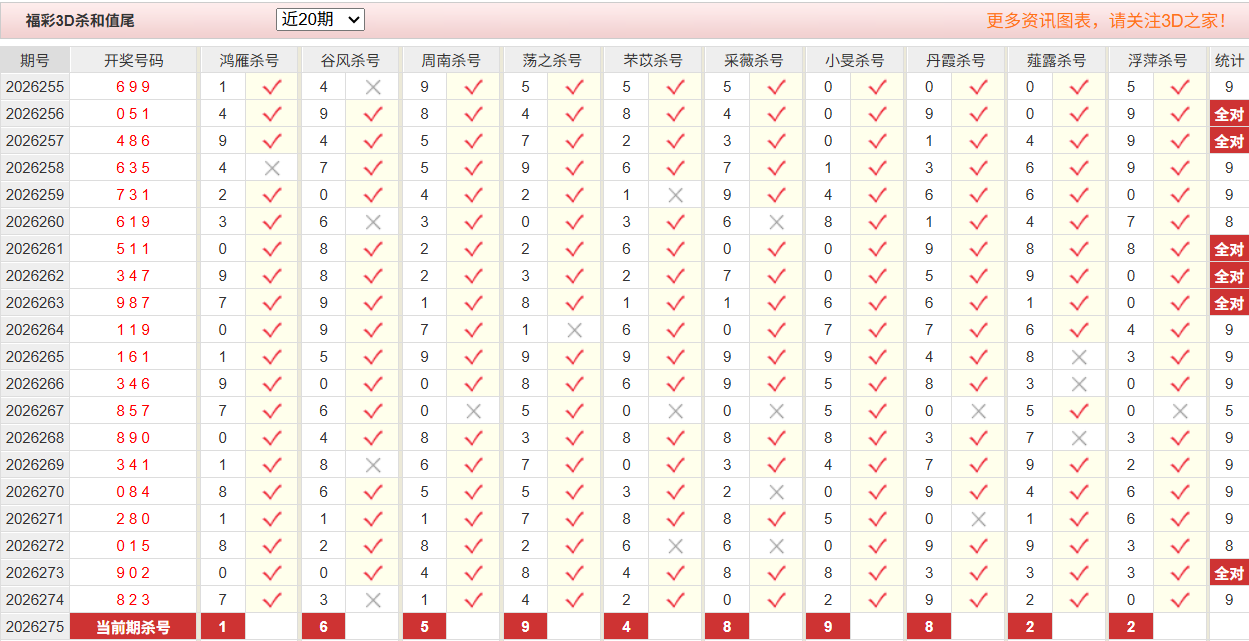The width and height of the screenshot is (1249, 641).
Task: Click the 谷风杀号 cross in row 2026260
Action: pos(373,222)
